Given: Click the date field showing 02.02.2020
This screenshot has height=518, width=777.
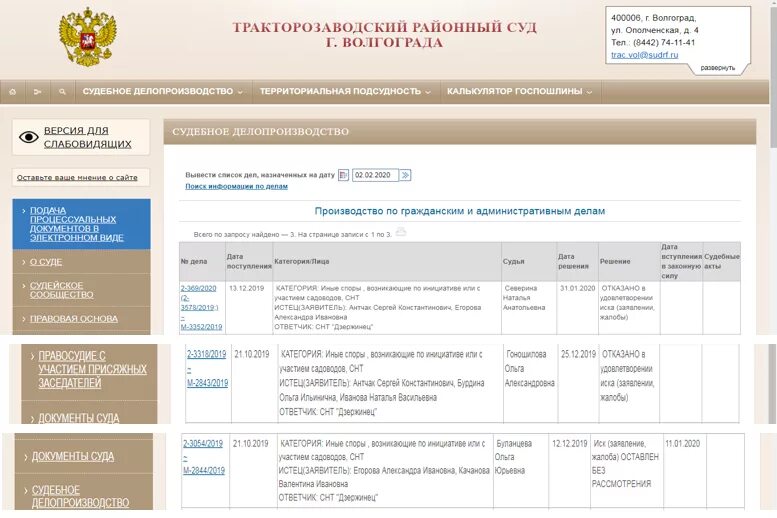Looking at the screenshot, I should click(375, 175).
